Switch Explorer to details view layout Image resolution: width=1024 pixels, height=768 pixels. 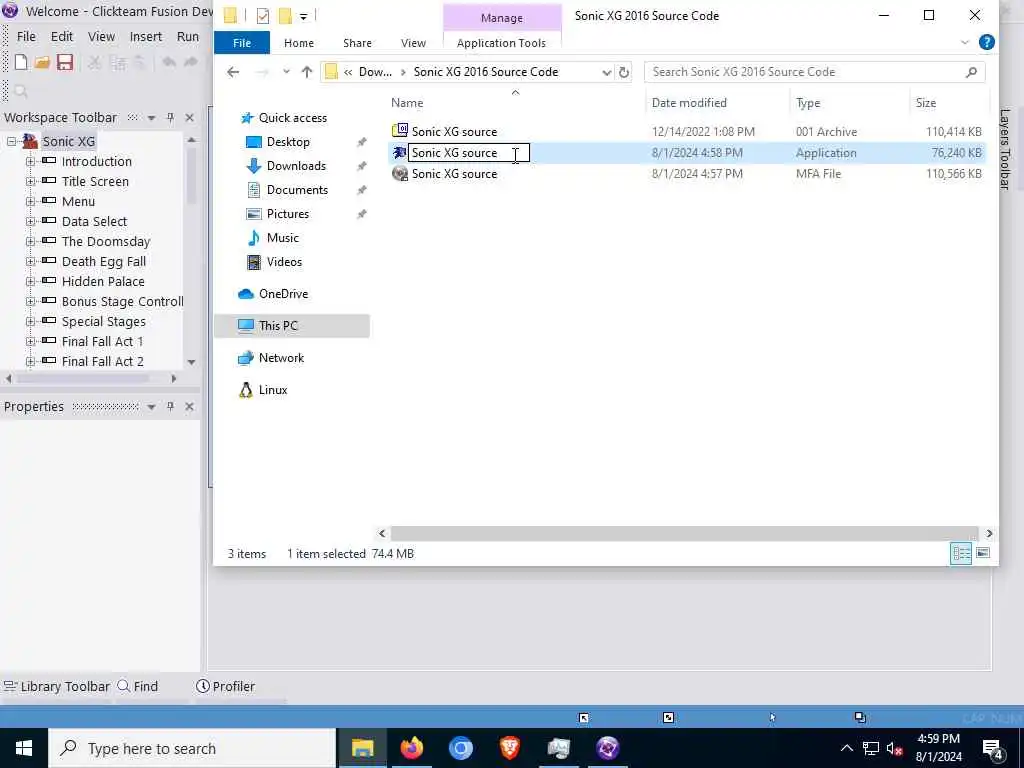[961, 554]
